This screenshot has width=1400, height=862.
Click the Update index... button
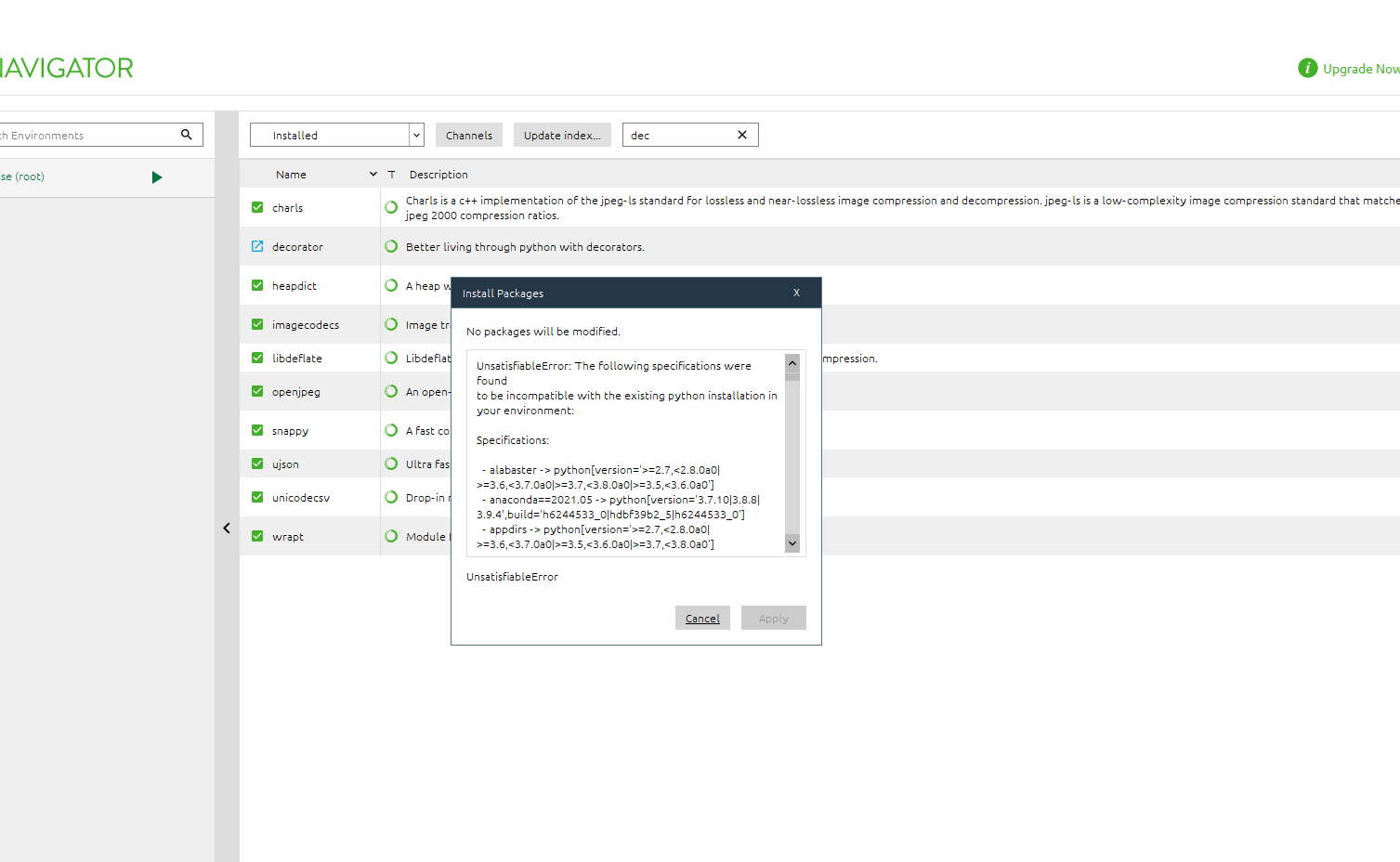pos(561,134)
